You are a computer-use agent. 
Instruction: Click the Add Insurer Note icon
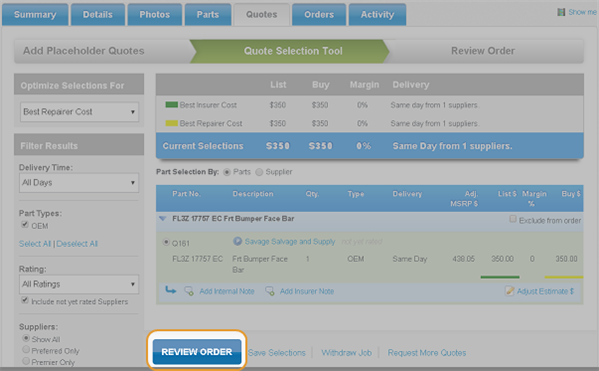click(x=270, y=291)
